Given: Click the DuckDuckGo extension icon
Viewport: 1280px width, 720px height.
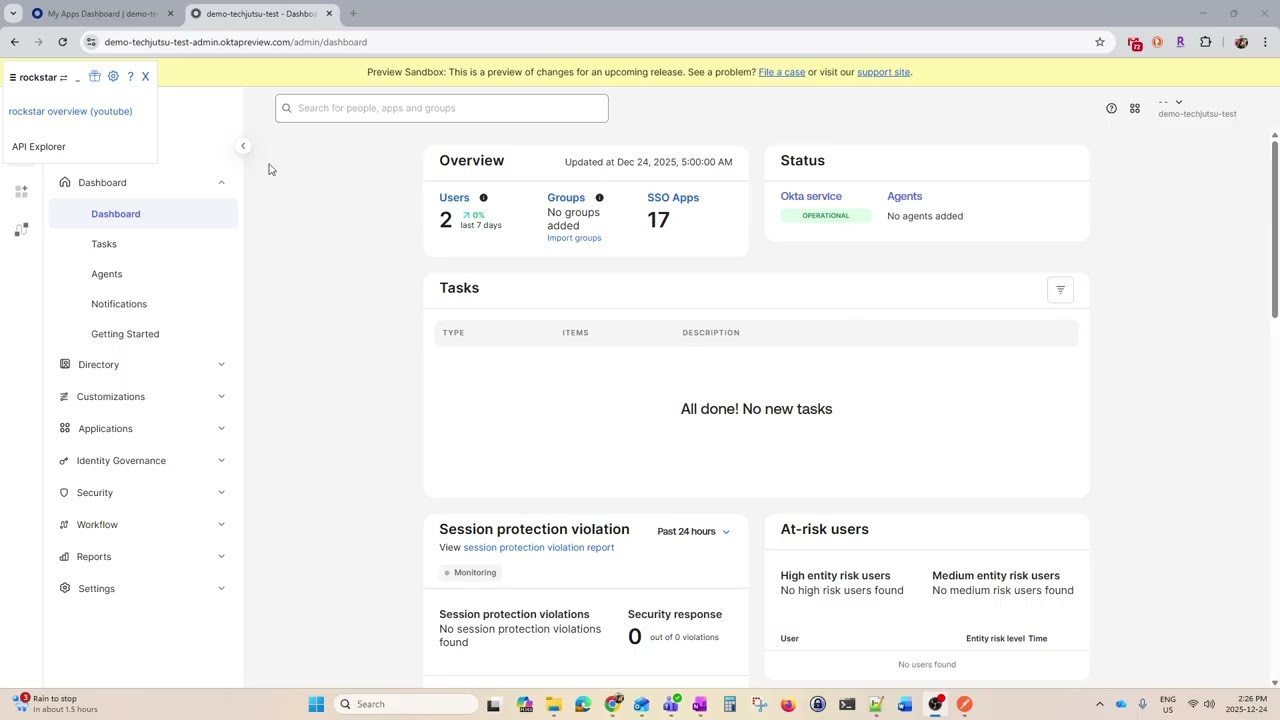Looking at the screenshot, I should pyautogui.click(x=1157, y=42).
